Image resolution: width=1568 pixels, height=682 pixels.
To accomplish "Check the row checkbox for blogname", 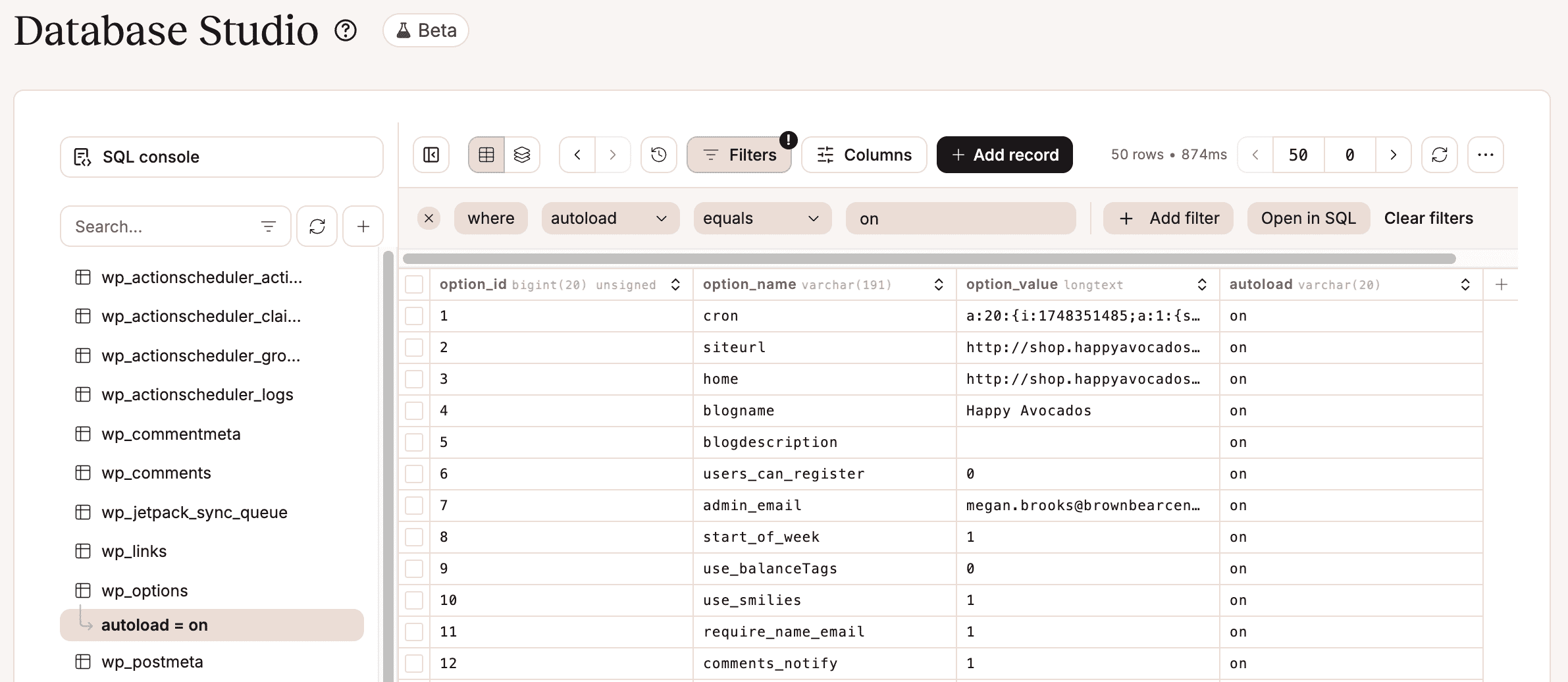I will click(x=414, y=411).
